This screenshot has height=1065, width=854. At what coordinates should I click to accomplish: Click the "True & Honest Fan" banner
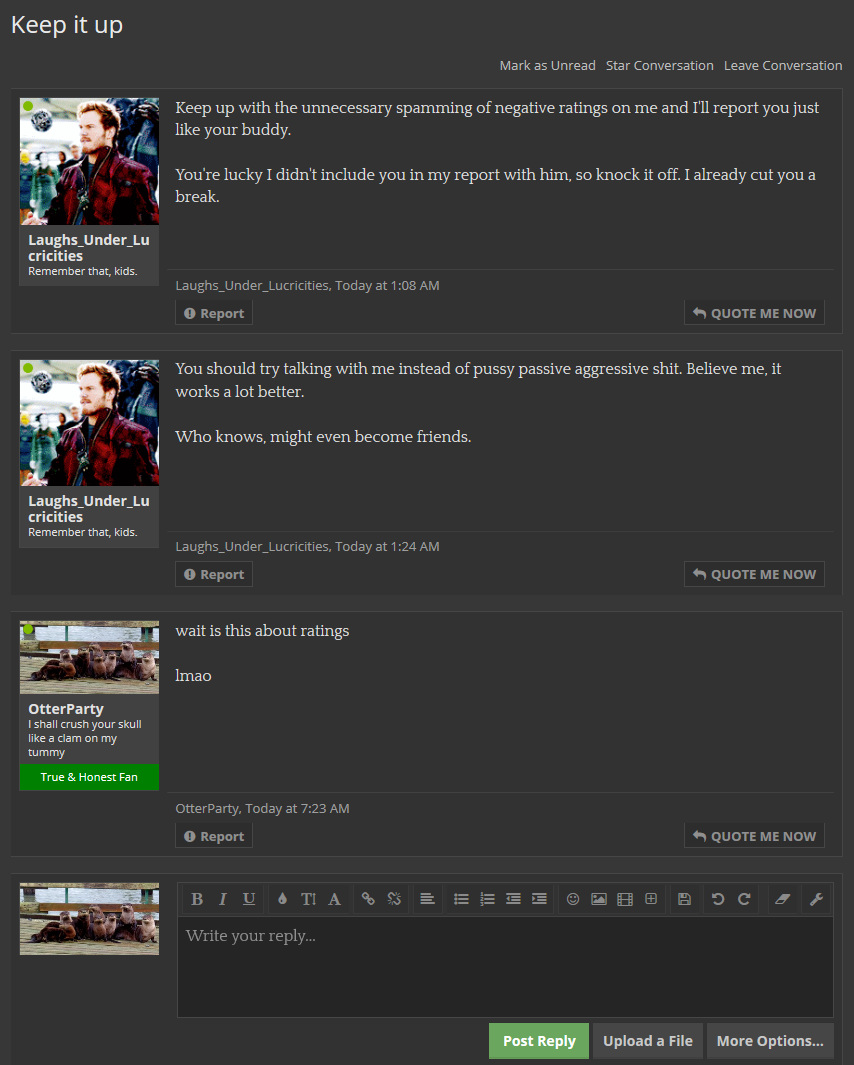[89, 777]
